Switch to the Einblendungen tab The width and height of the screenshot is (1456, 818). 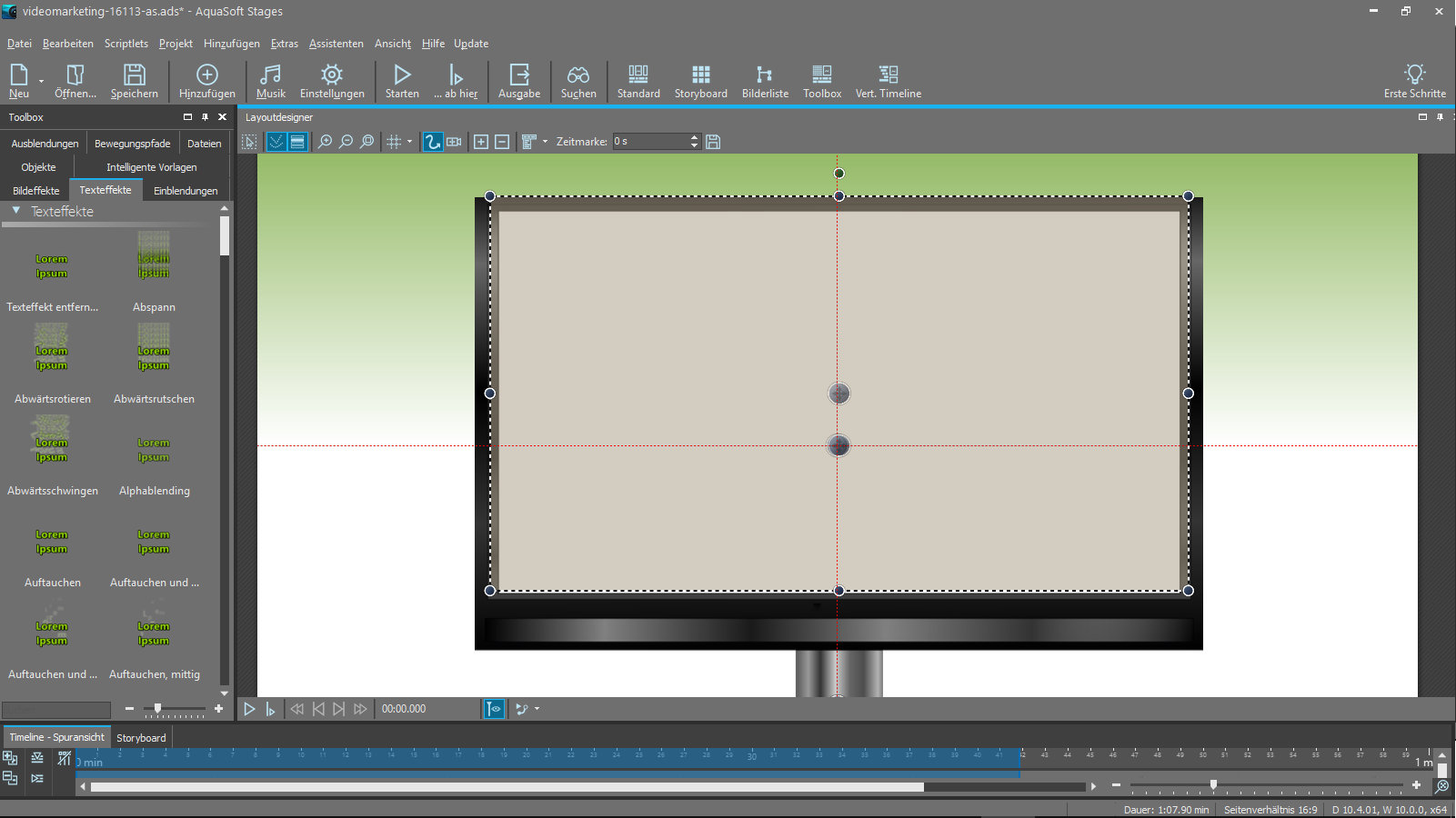pyautogui.click(x=186, y=191)
